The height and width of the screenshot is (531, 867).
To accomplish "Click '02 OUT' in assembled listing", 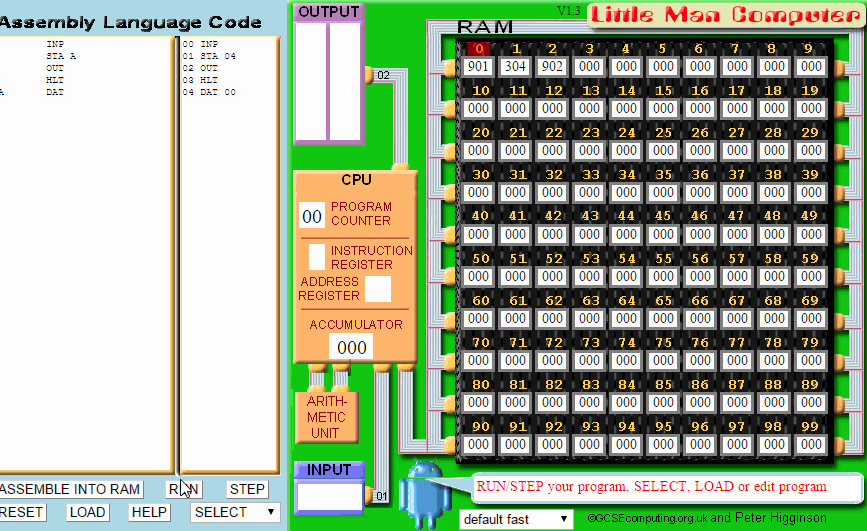I will pos(200,68).
